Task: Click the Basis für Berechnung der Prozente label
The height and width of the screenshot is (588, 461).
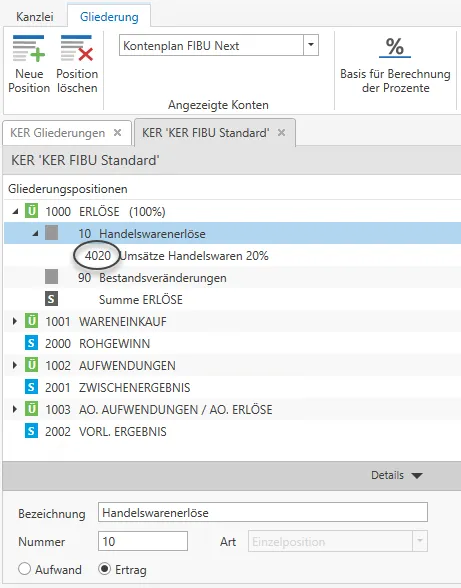Action: tap(395, 81)
